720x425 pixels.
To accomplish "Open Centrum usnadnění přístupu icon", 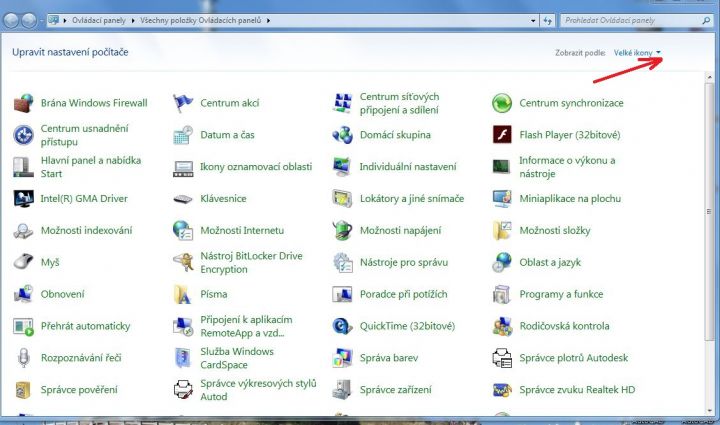I will [x=23, y=135].
